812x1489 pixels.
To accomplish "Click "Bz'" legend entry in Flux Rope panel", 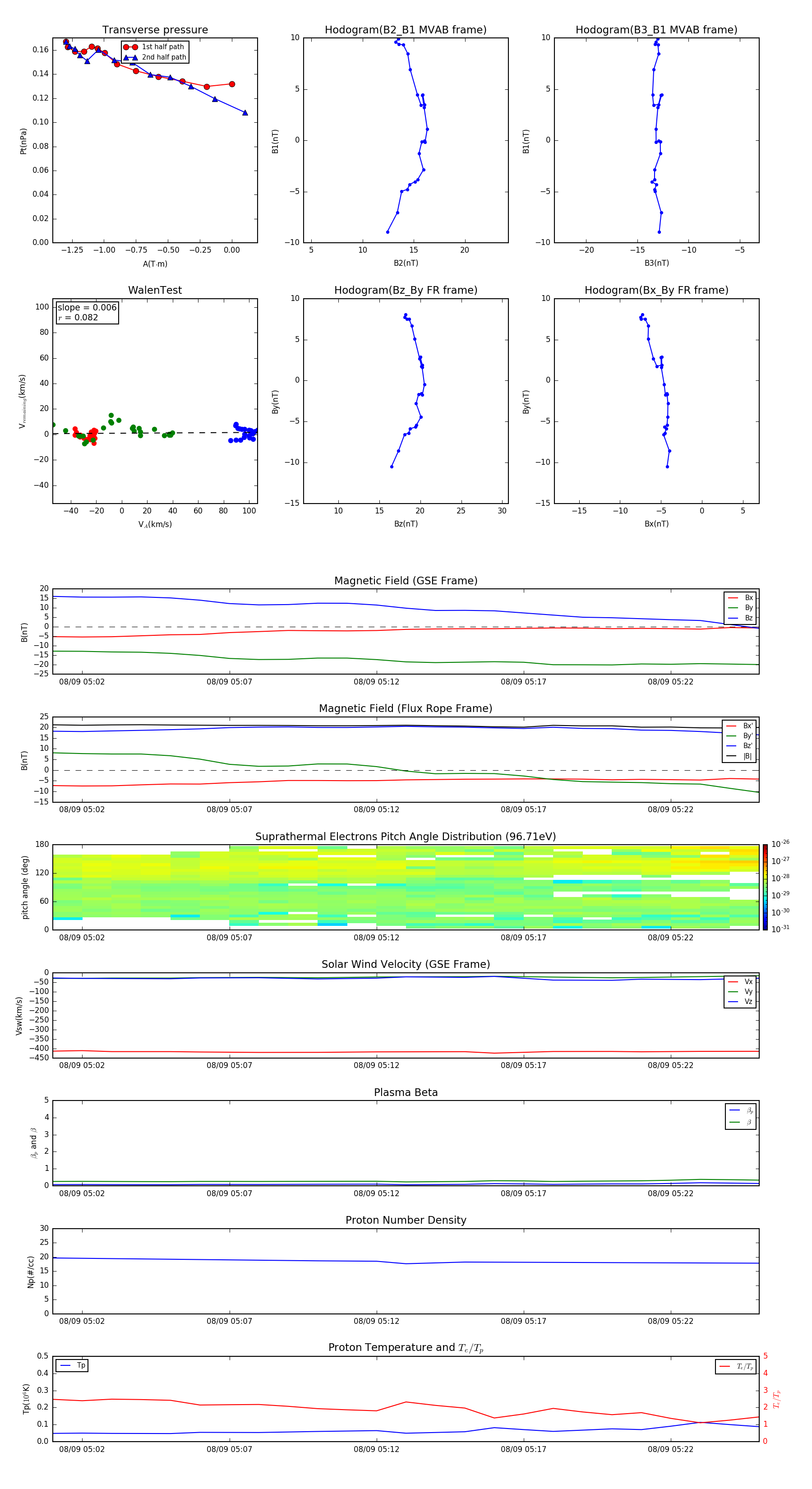I will pyautogui.click(x=739, y=746).
